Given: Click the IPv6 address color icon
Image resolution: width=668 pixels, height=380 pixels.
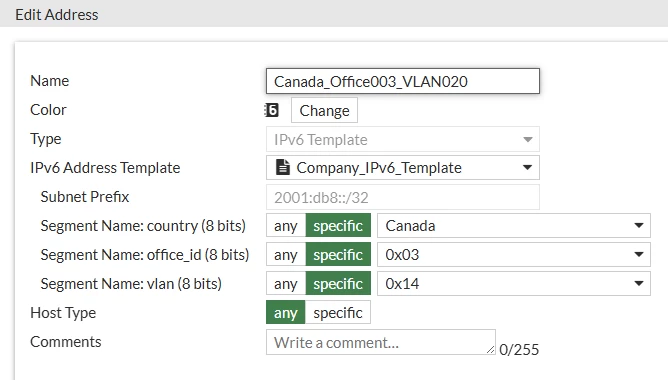Looking at the screenshot, I should [271, 110].
